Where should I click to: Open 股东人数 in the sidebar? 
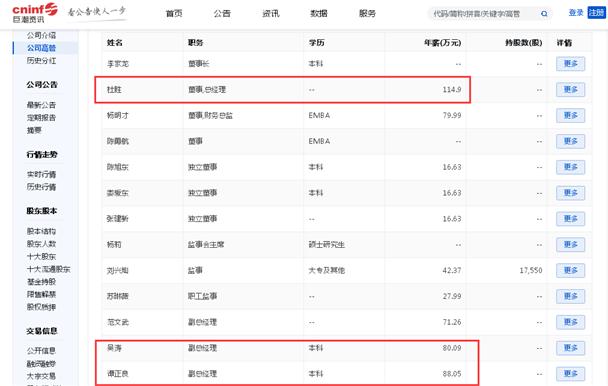(41, 244)
